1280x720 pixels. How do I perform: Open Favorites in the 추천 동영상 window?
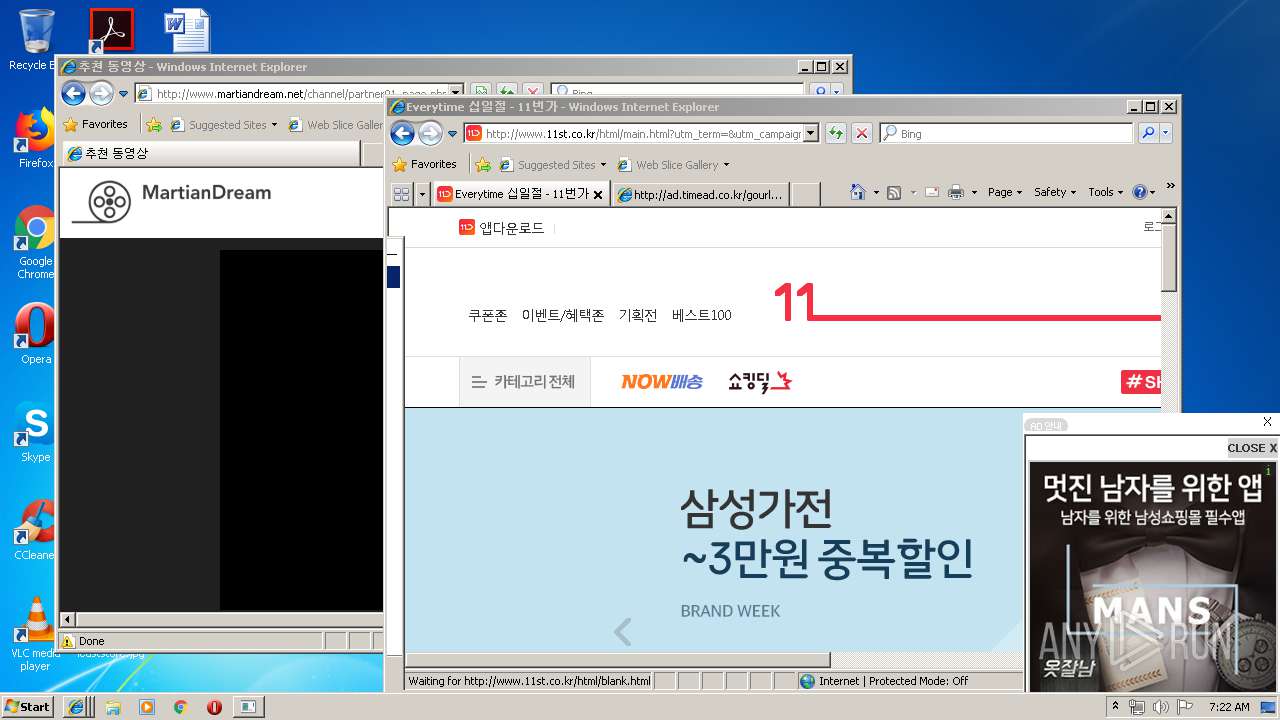coord(95,125)
